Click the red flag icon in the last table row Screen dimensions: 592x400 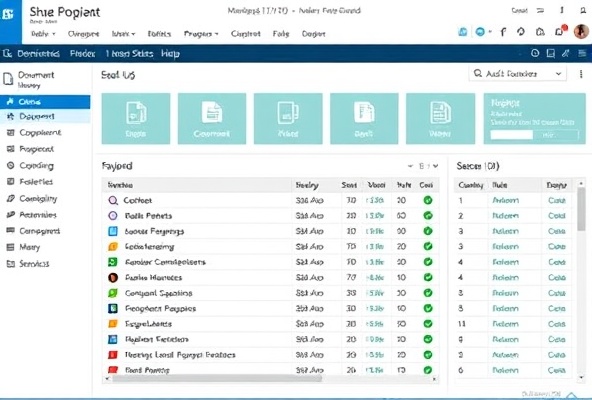113,370
